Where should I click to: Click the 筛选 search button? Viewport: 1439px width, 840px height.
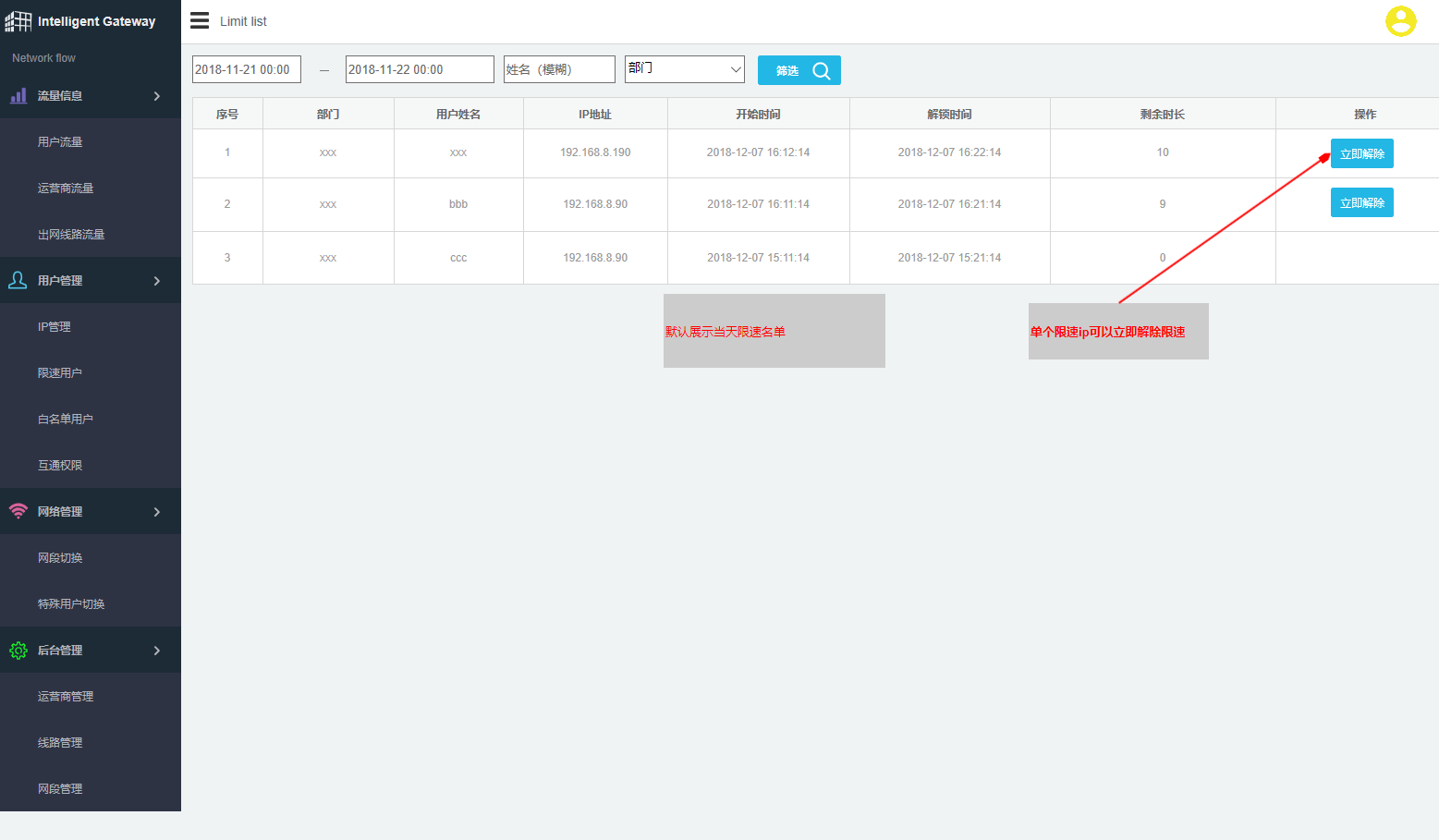[799, 70]
